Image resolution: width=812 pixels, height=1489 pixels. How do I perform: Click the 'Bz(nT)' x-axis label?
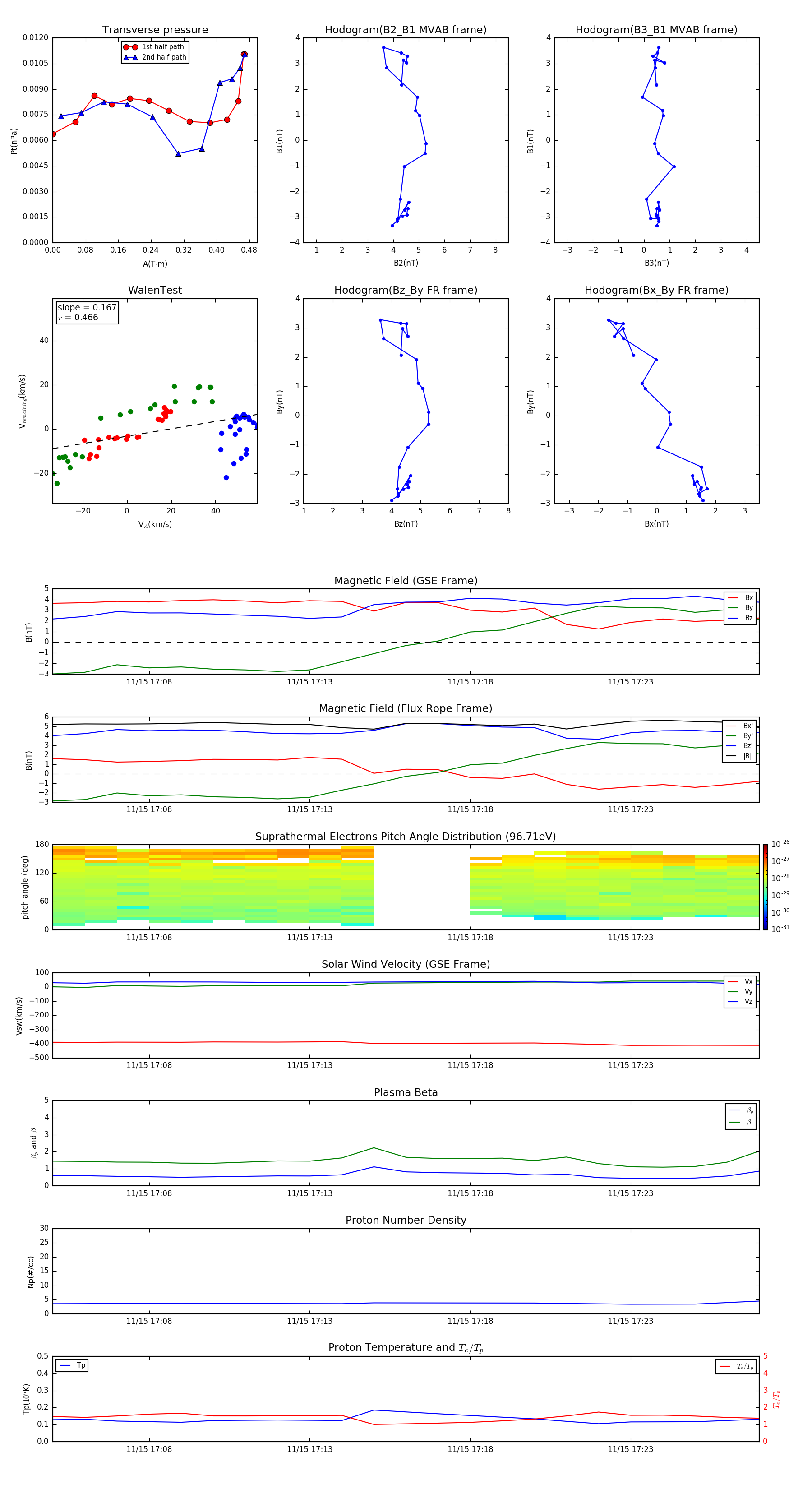(x=406, y=524)
